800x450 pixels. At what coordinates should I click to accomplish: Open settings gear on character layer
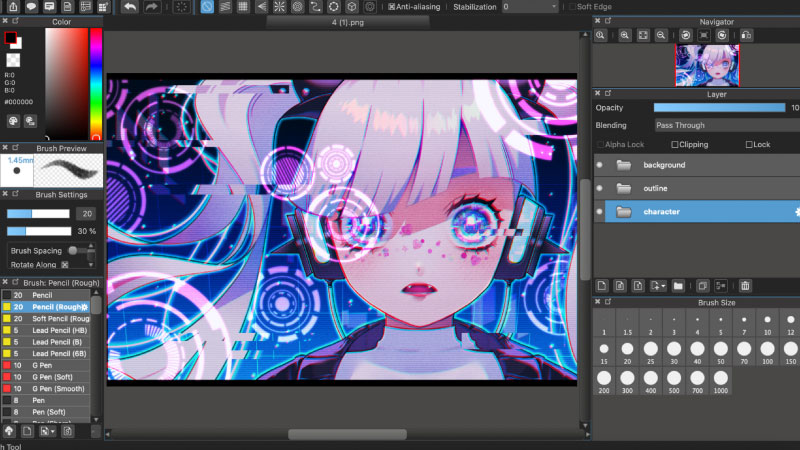point(796,212)
